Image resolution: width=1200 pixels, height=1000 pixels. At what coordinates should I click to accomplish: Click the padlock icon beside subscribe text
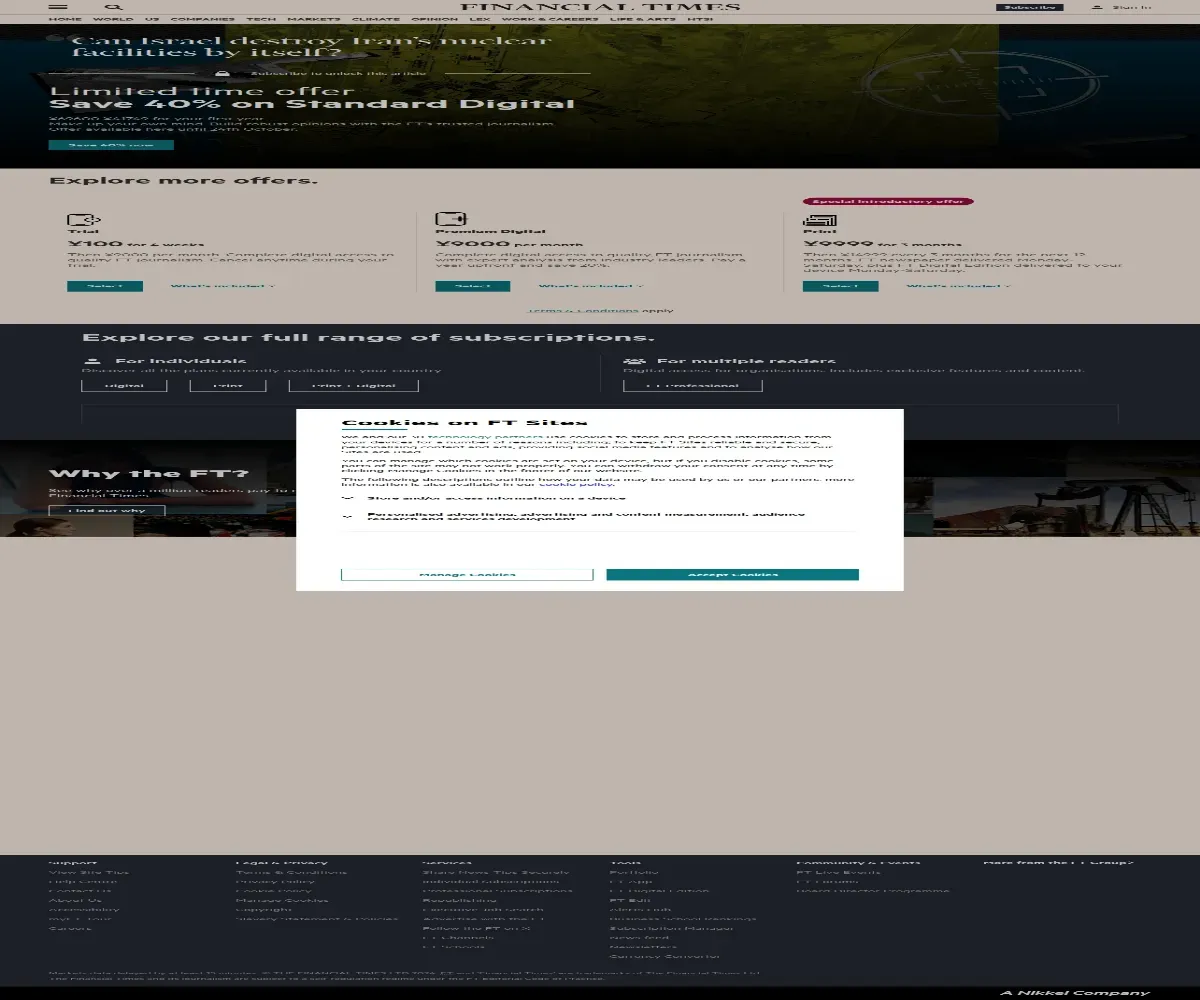pyautogui.click(x=222, y=73)
